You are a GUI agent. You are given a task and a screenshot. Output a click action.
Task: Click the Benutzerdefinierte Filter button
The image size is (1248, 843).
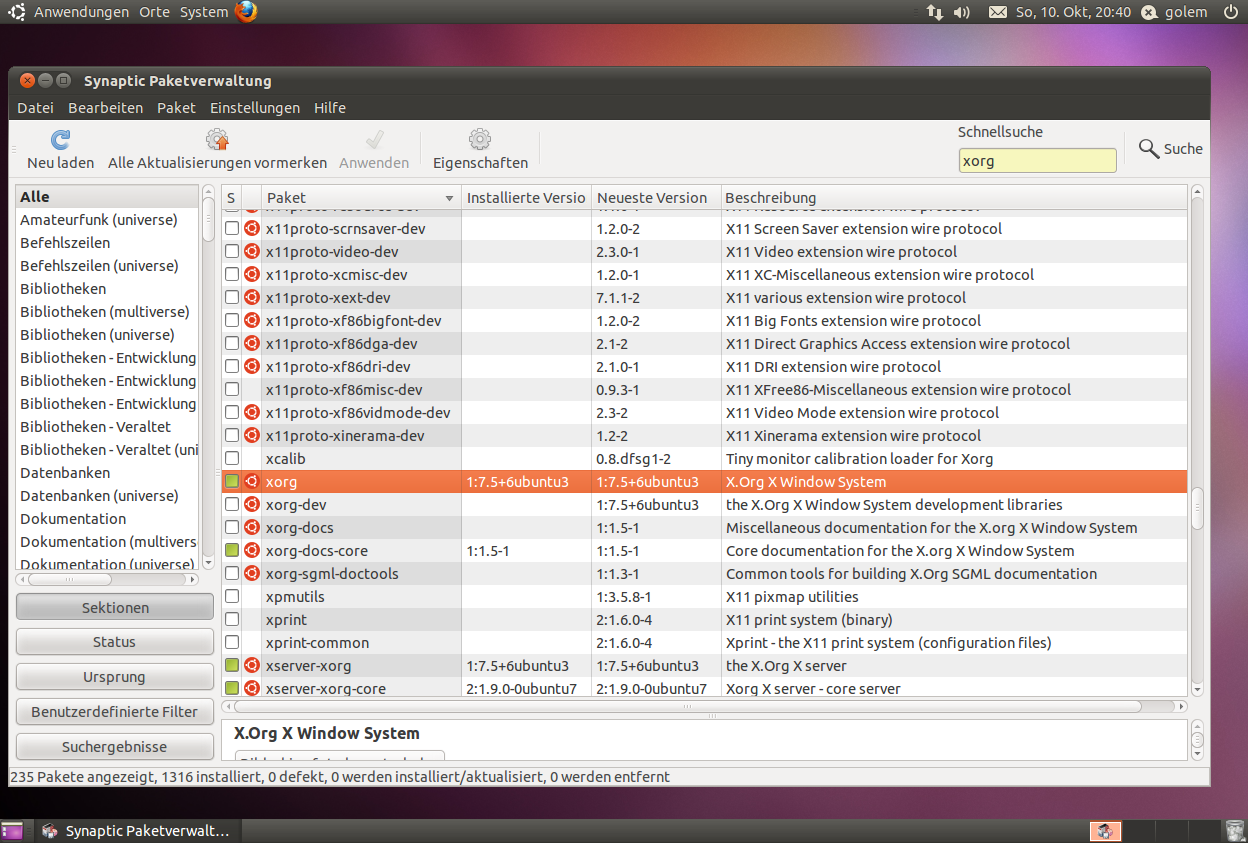(115, 712)
